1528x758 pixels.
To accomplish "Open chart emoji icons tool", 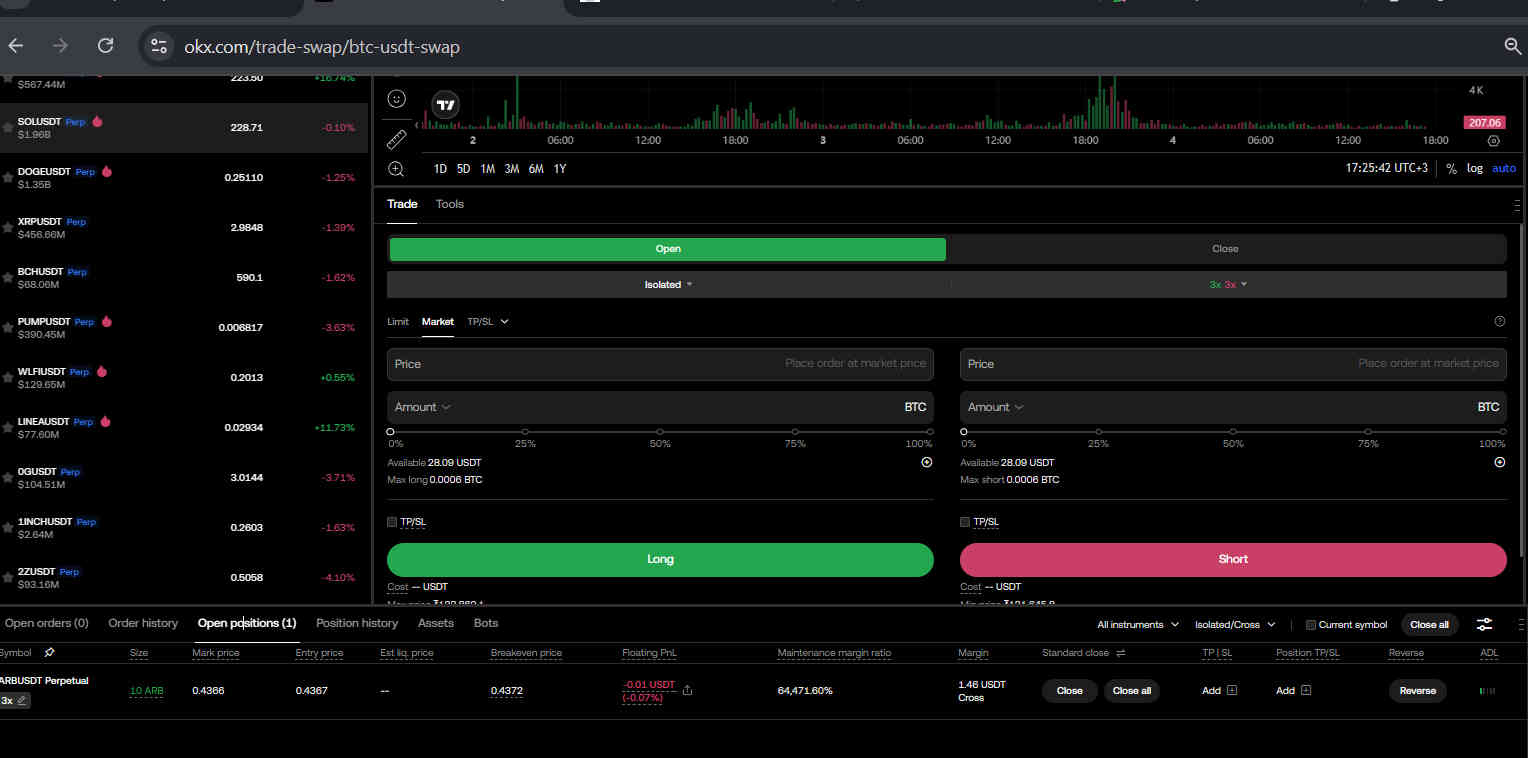I will (396, 99).
